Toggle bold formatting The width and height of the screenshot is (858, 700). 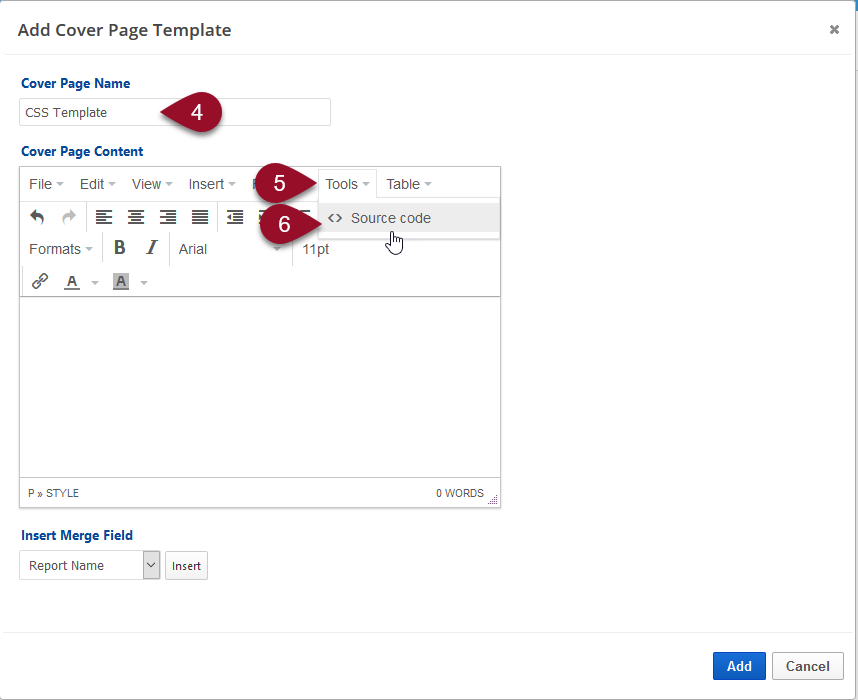click(x=120, y=249)
